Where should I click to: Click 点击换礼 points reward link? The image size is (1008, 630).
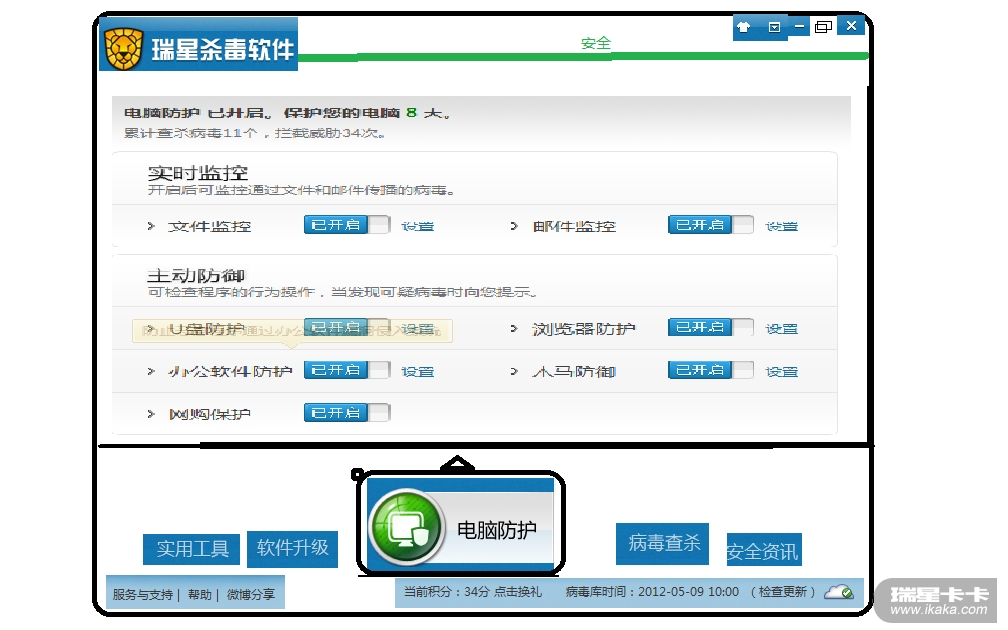518,591
